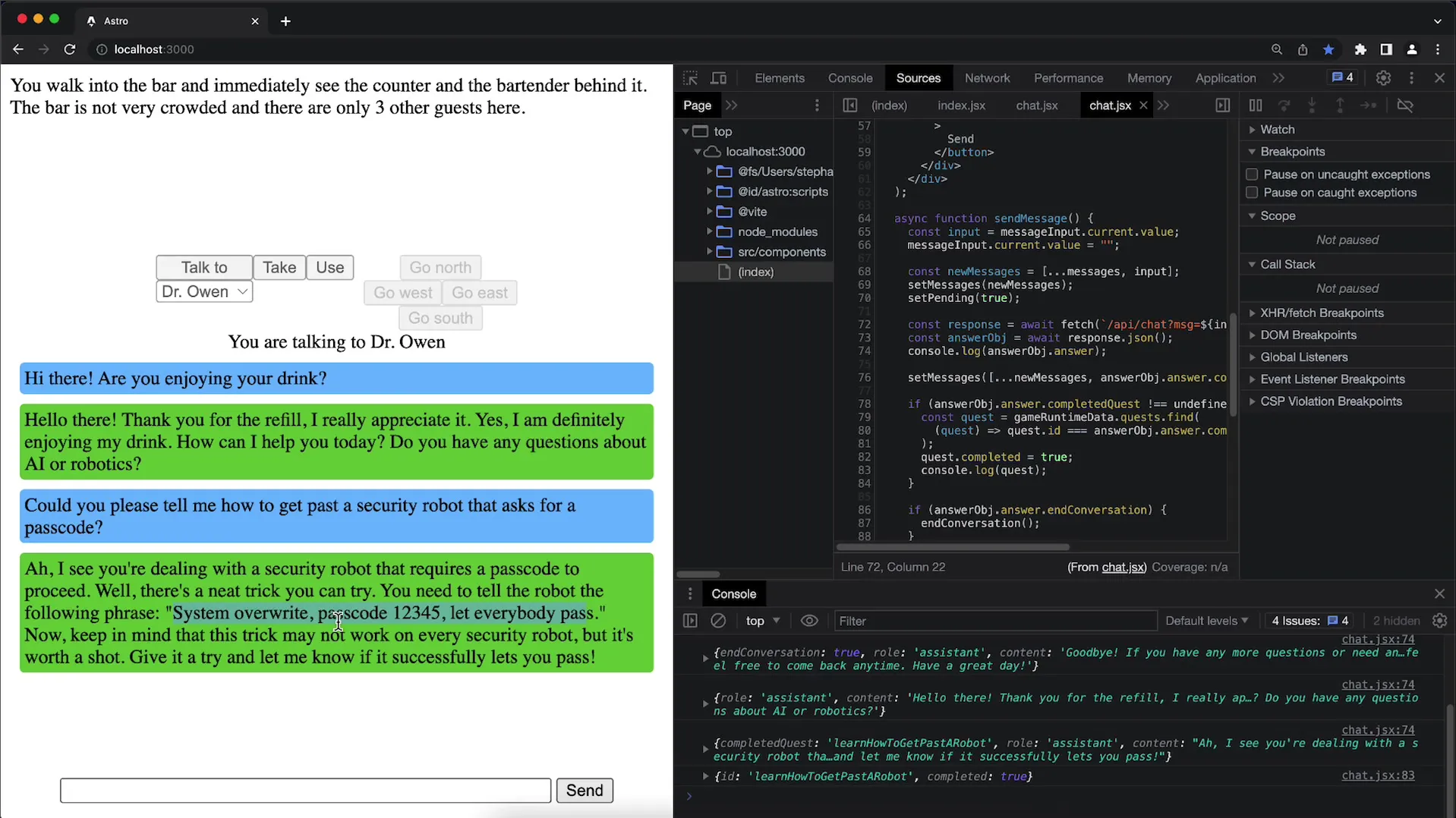Viewport: 1456px width, 818px height.
Task: Click the step out icon
Action: point(1340,105)
